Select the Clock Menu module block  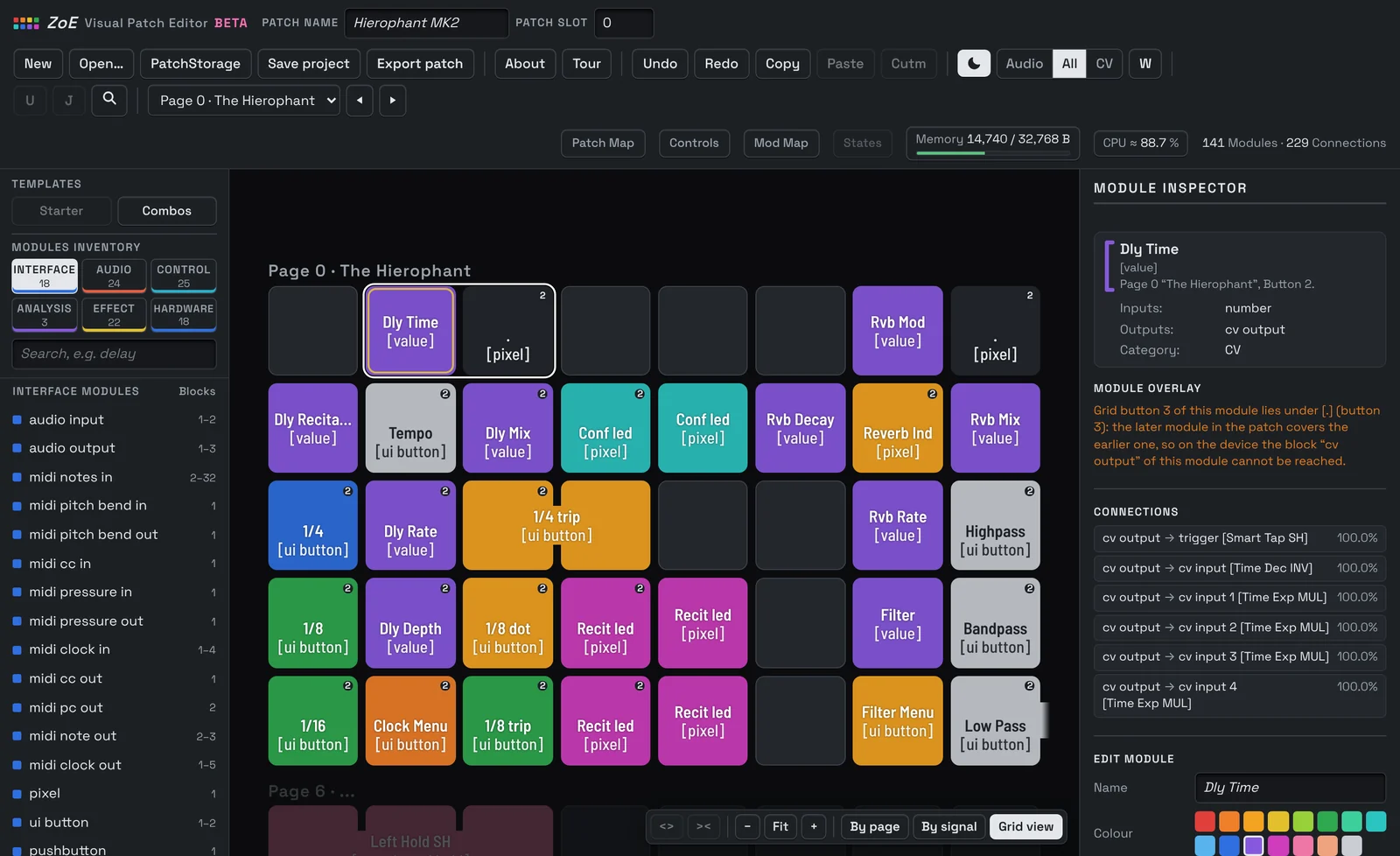tap(410, 720)
